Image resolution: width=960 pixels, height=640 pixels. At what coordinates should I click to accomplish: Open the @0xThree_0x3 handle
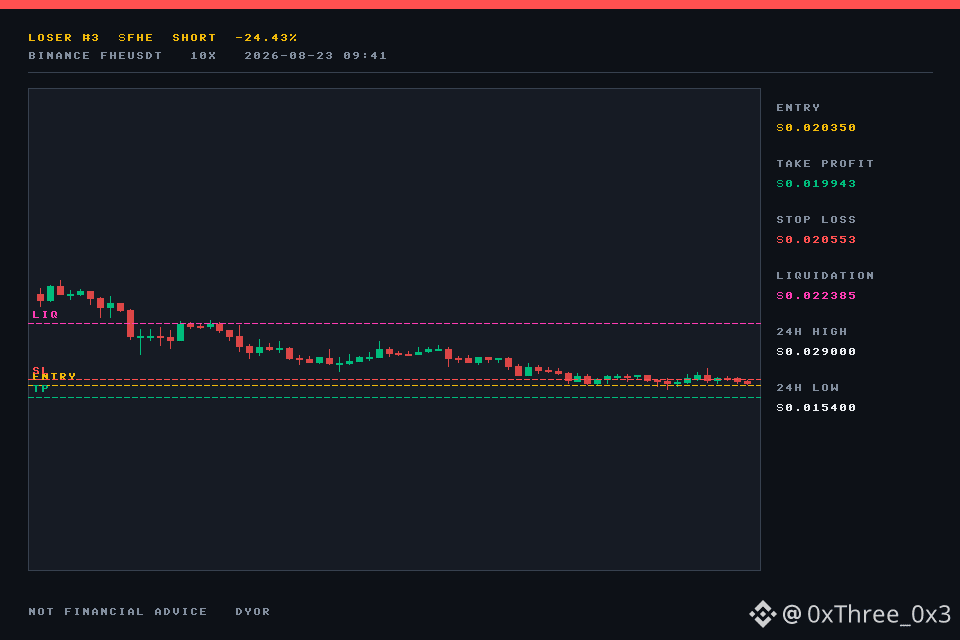click(x=866, y=614)
